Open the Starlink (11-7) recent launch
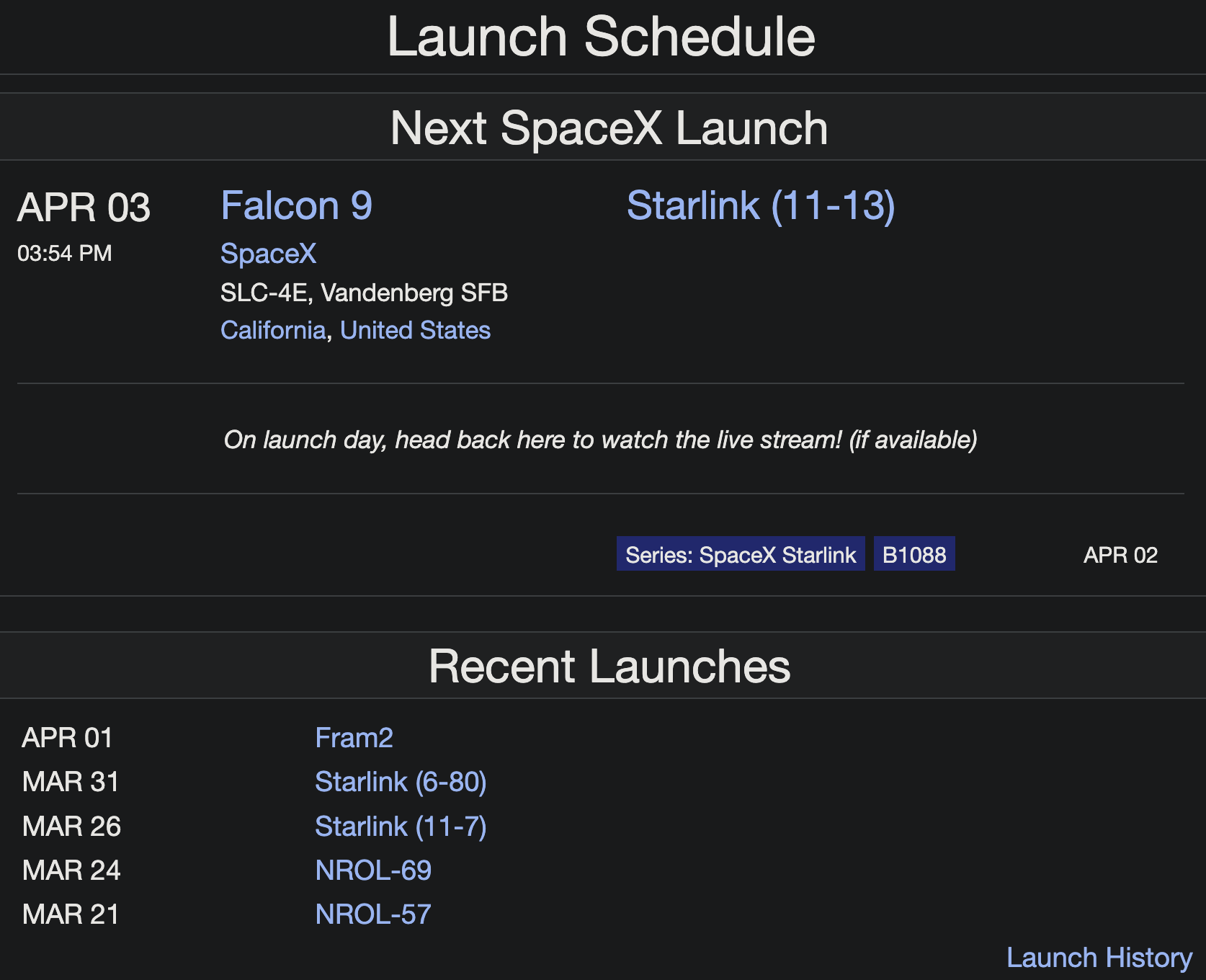The height and width of the screenshot is (980, 1206). coord(401,827)
